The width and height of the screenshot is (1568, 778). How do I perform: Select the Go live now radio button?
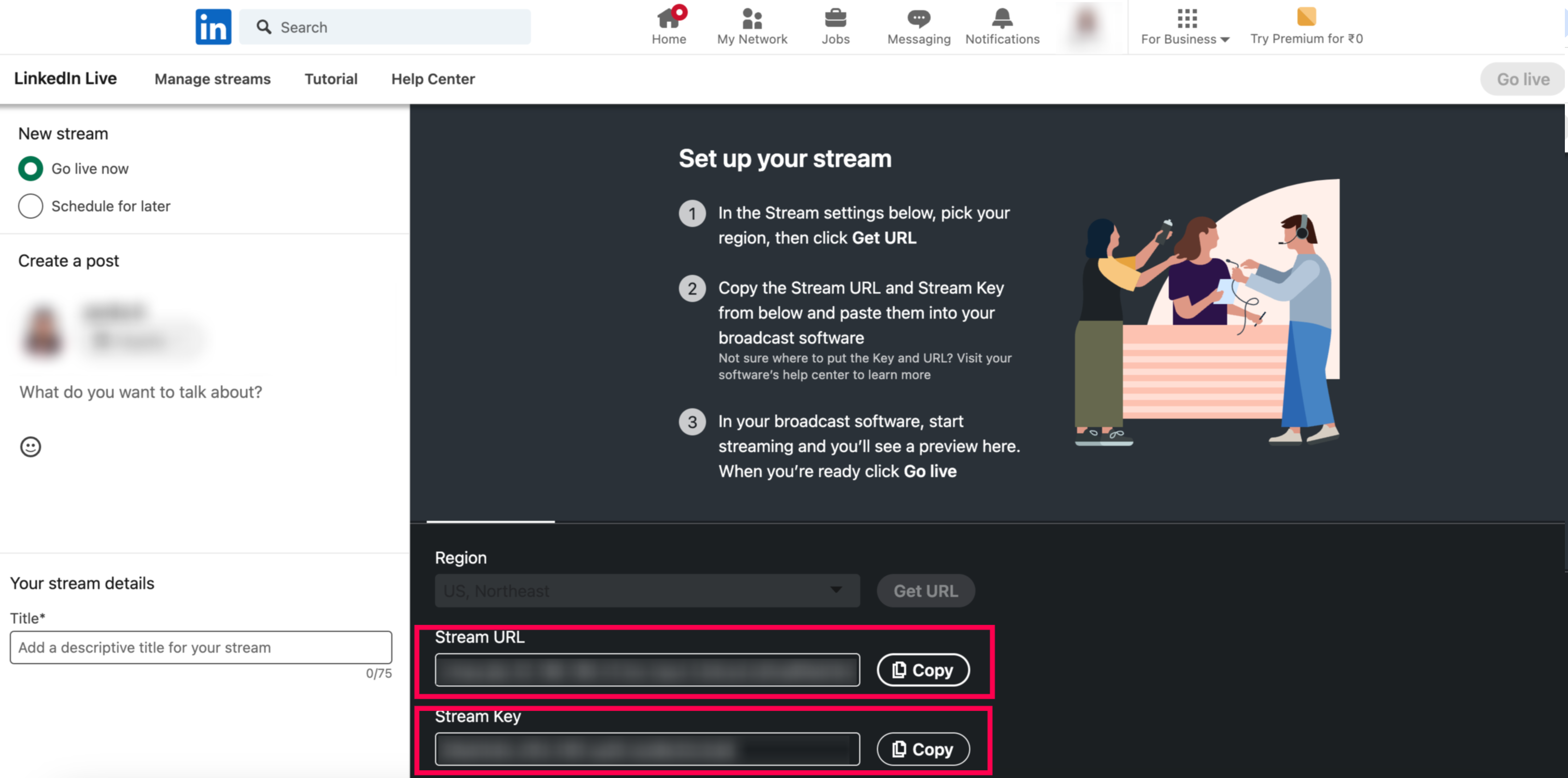click(30, 169)
